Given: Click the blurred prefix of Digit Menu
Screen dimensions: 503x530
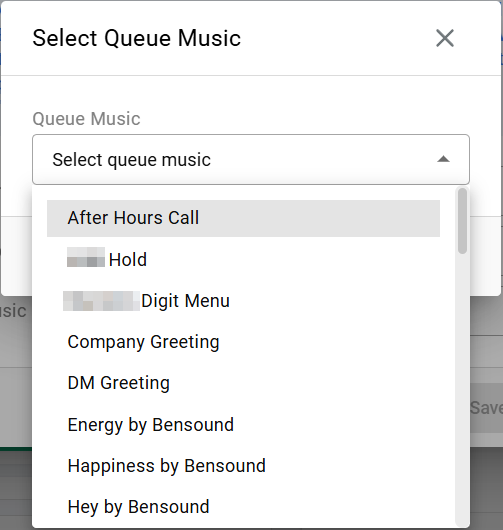Looking at the screenshot, I should pos(101,301).
